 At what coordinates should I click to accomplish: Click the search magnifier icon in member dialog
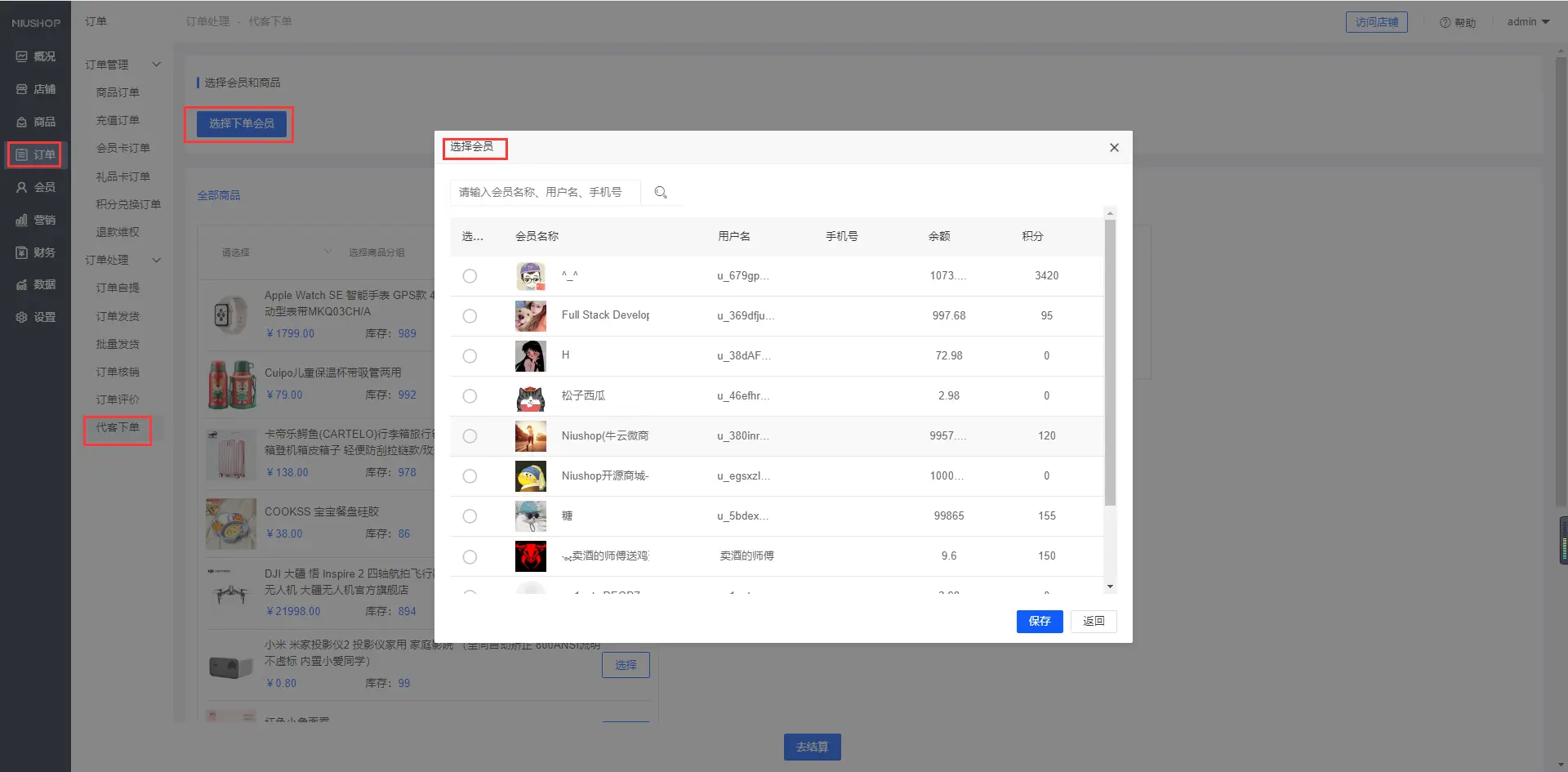click(x=661, y=193)
